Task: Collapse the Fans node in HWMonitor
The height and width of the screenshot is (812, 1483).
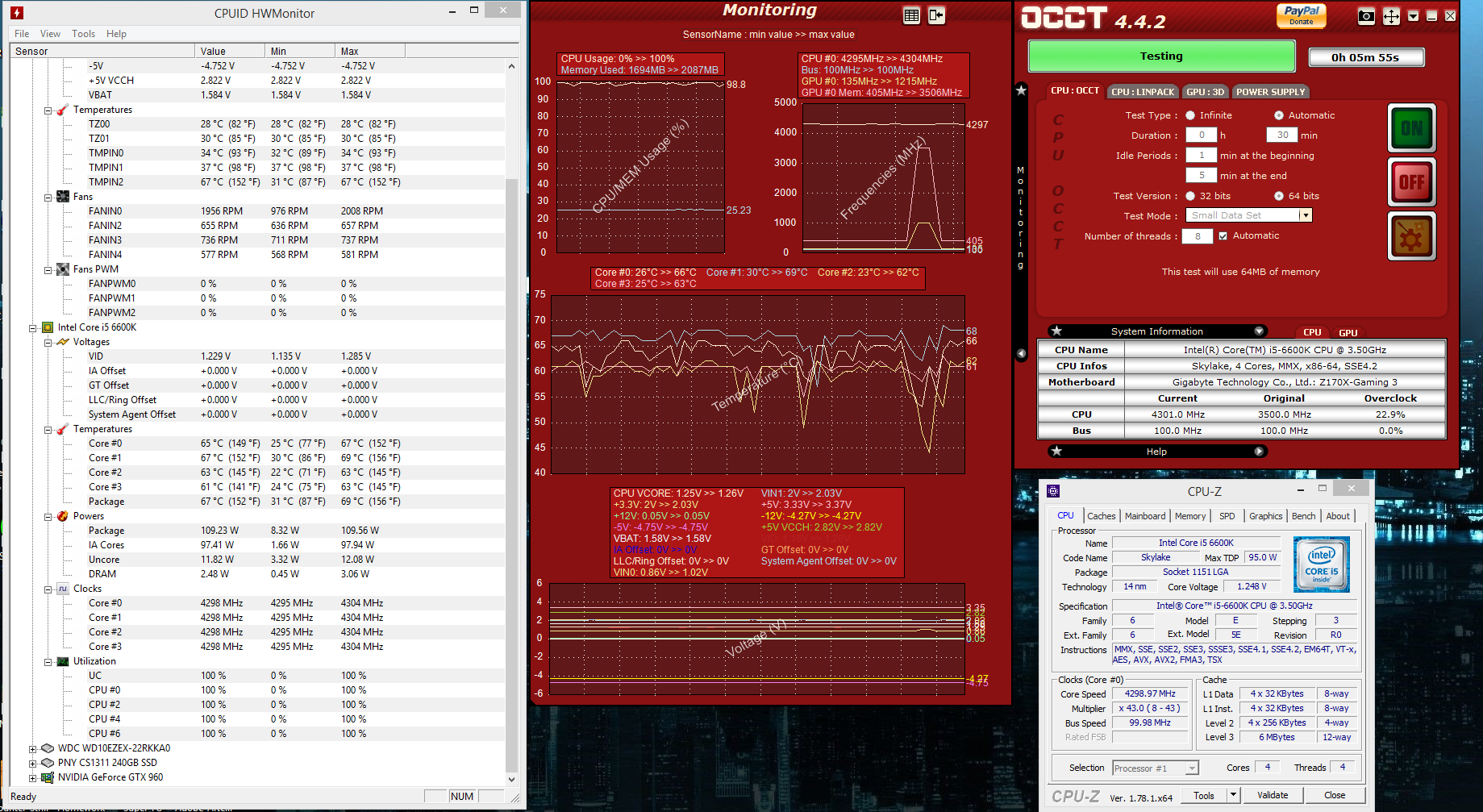Action: coord(48,198)
